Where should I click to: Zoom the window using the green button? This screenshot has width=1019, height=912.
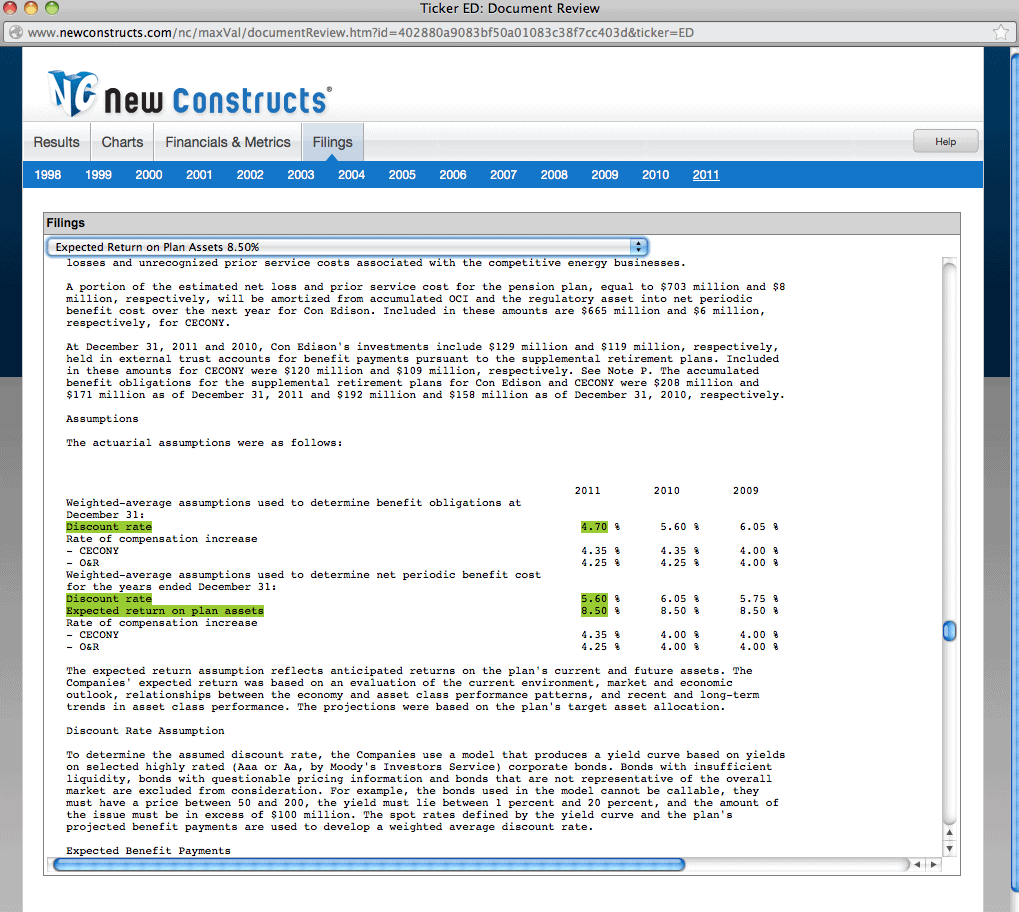52,8
